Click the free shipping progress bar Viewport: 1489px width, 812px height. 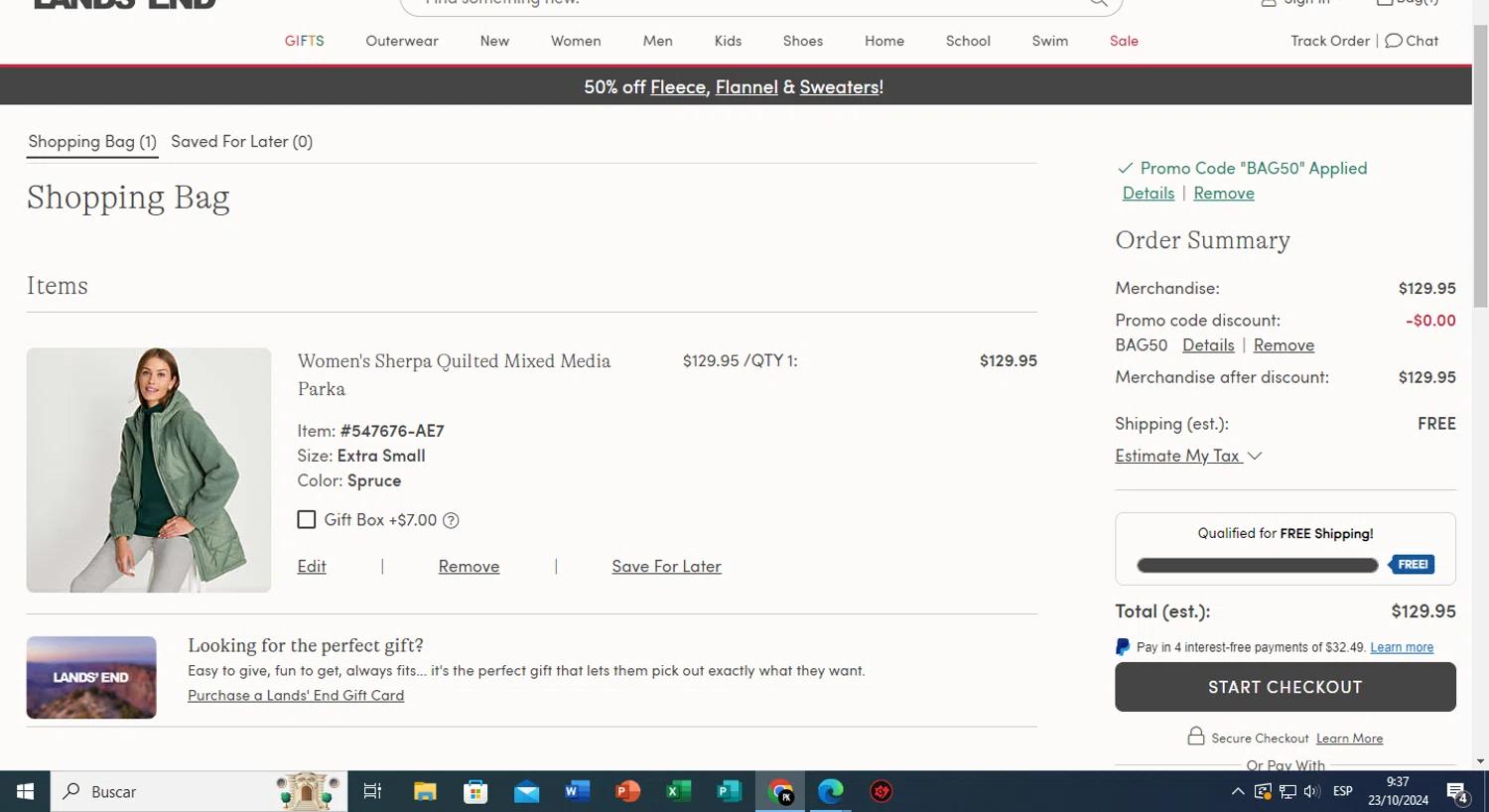click(x=1258, y=565)
